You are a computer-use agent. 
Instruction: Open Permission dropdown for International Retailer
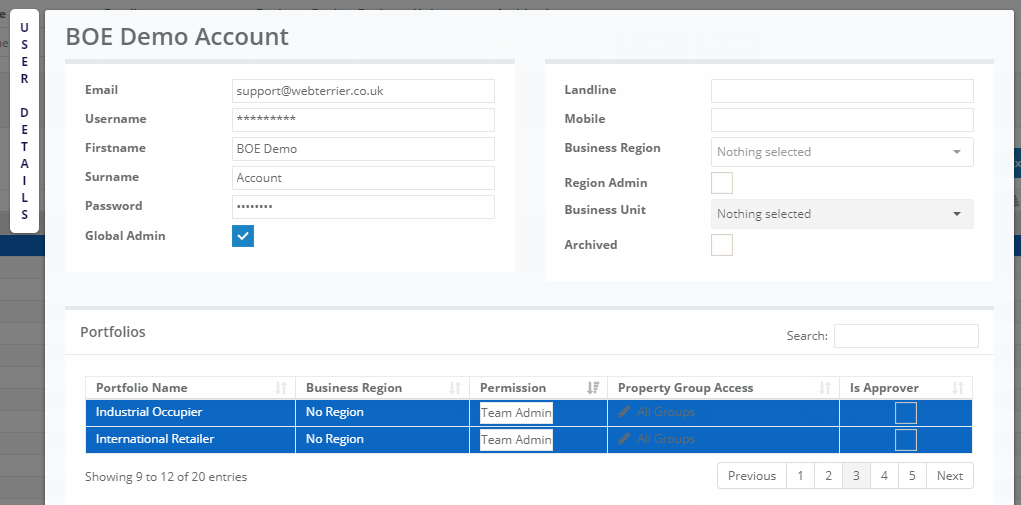516,440
